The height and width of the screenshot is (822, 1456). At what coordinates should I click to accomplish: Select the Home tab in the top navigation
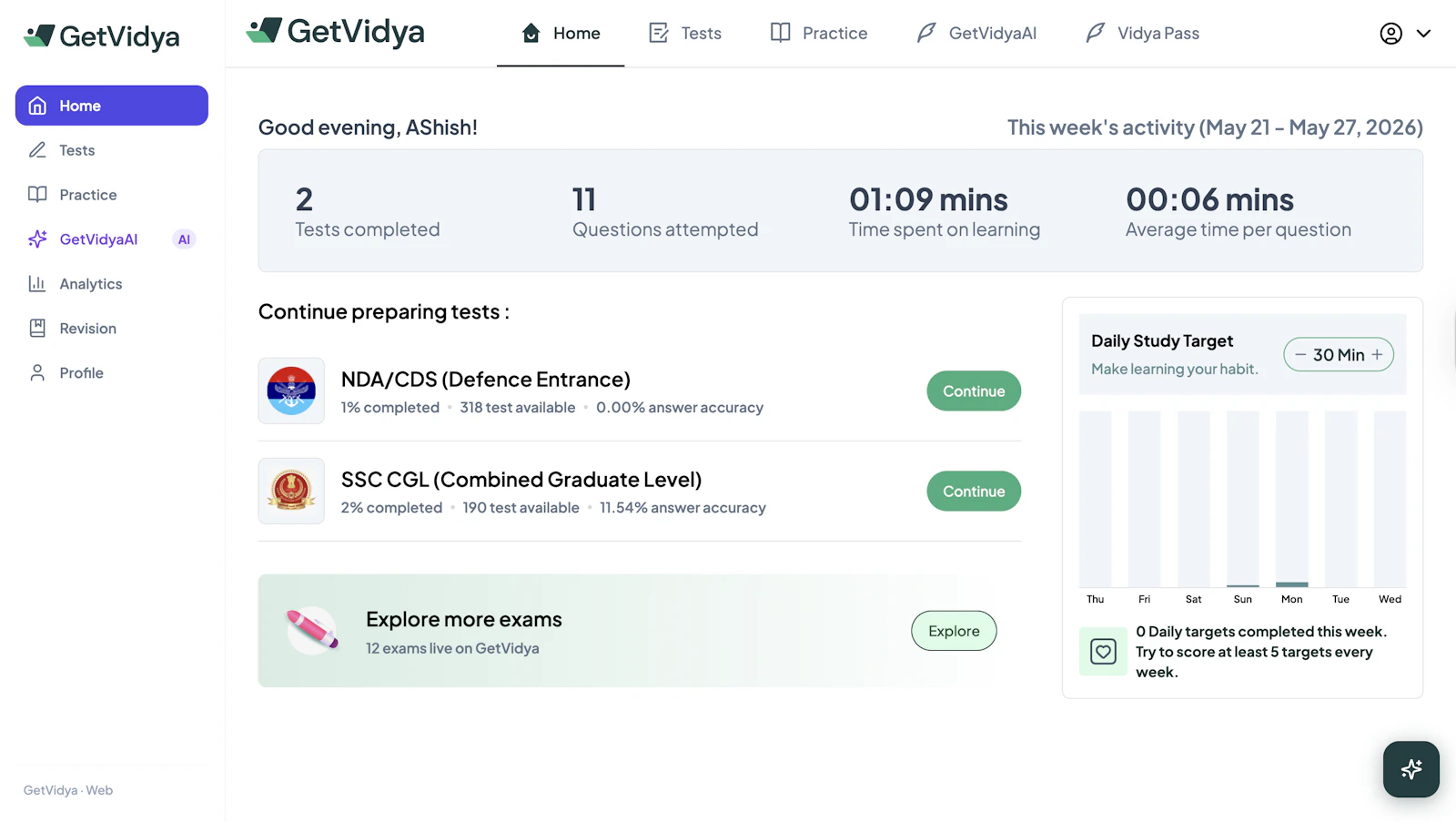pyautogui.click(x=561, y=34)
